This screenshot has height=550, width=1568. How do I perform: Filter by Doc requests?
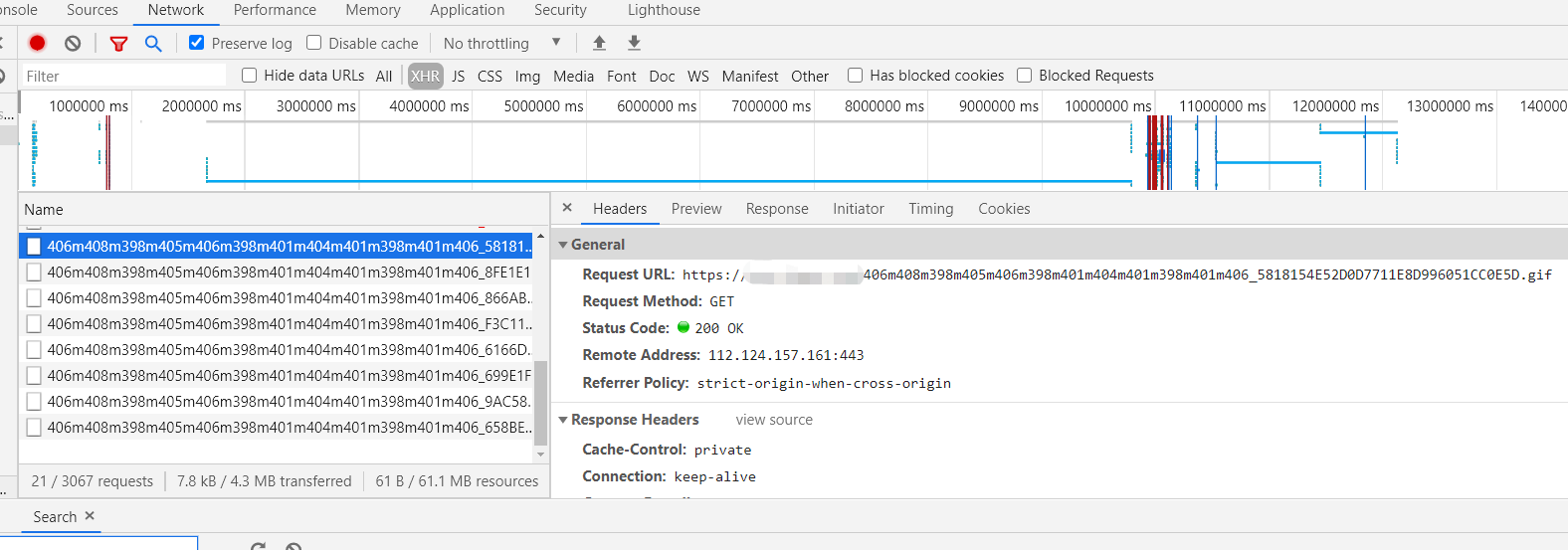(x=662, y=77)
